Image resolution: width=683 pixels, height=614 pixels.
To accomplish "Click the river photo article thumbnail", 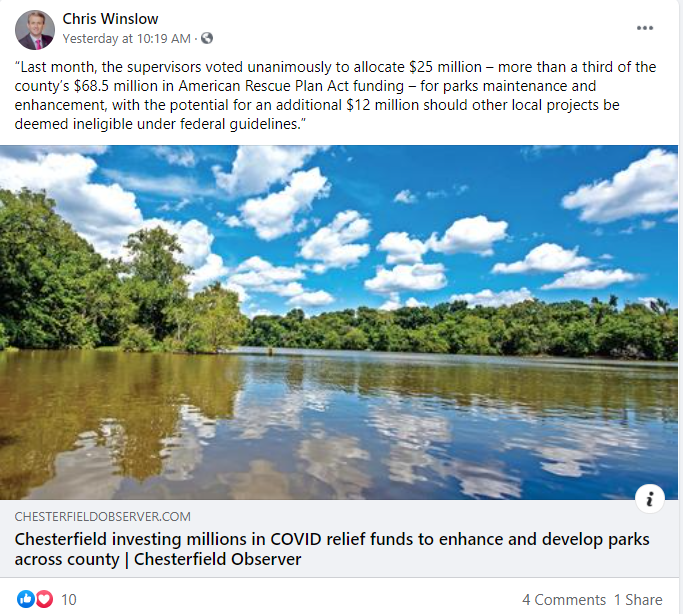I will 340,400.
